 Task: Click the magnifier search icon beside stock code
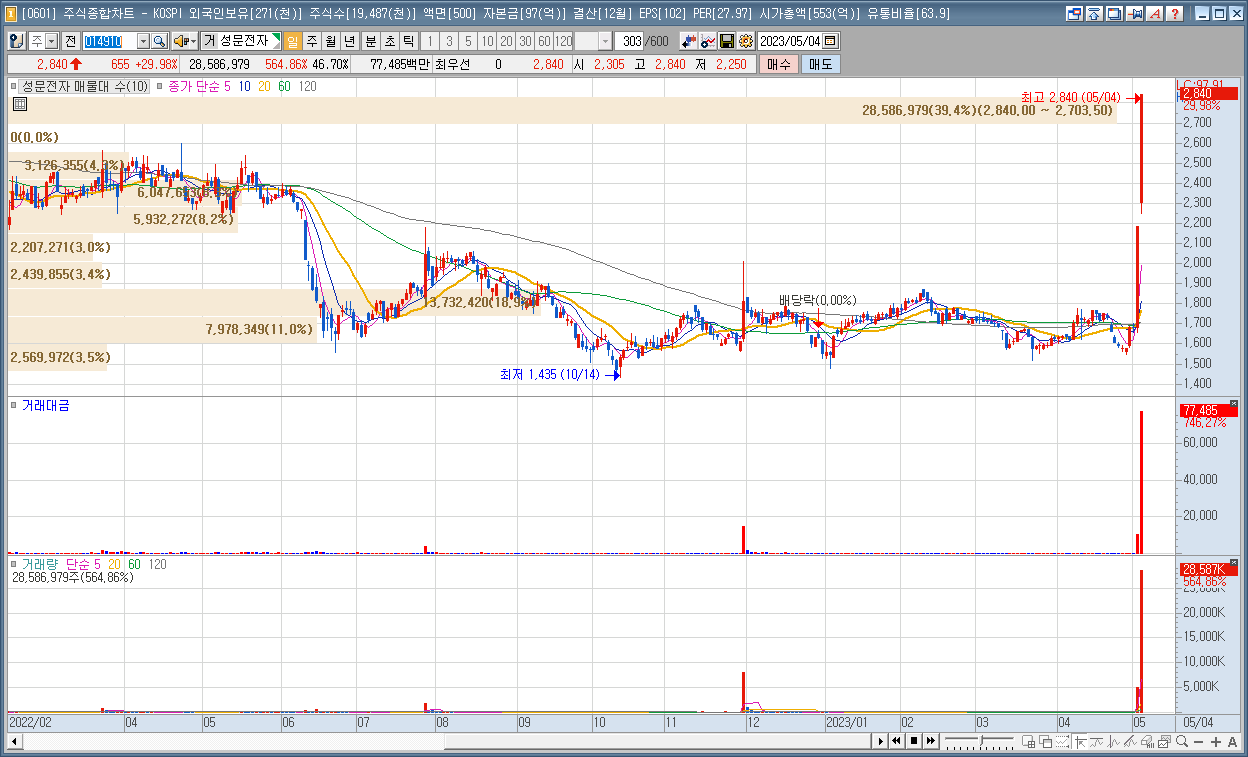[x=159, y=41]
